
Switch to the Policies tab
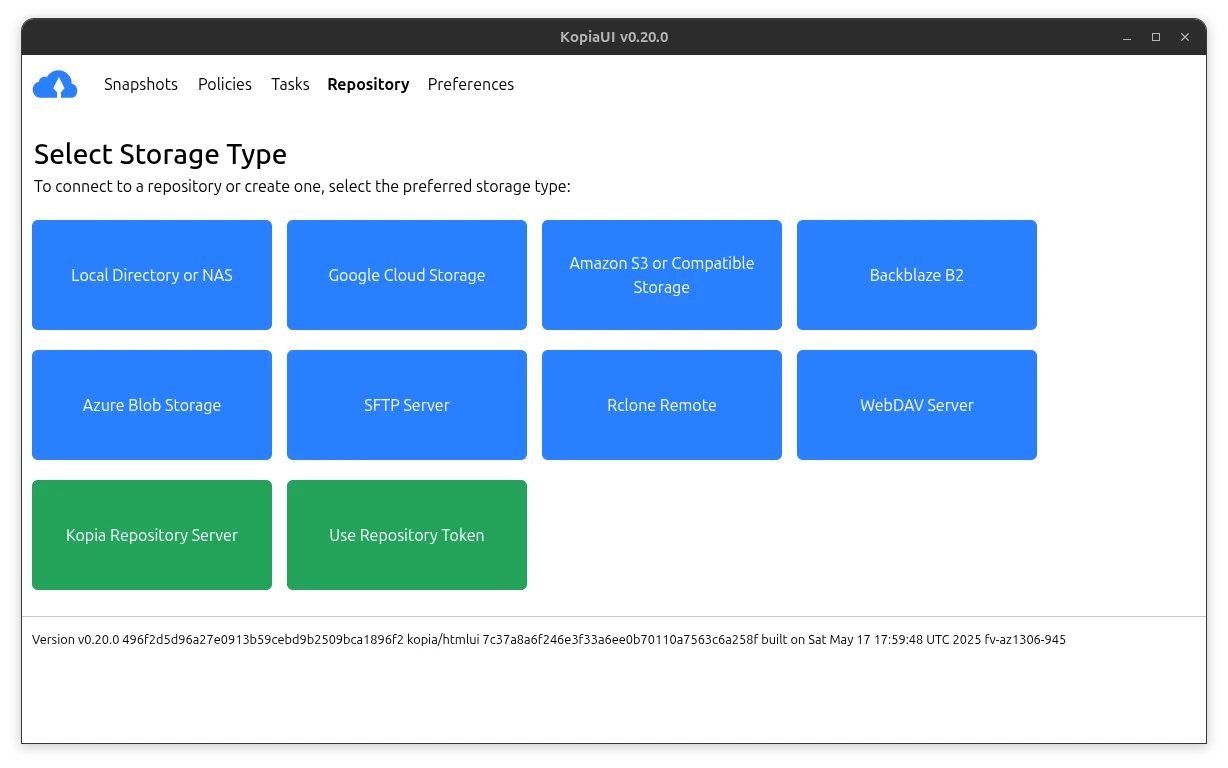click(225, 85)
